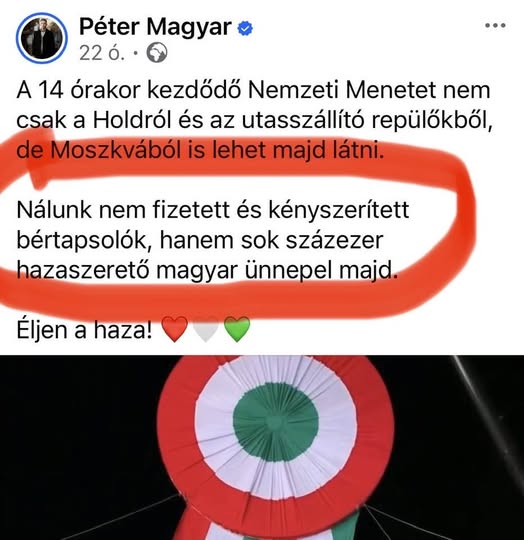524x540 pixels.
Task: Click the blue verified badge icon
Action: point(245,29)
